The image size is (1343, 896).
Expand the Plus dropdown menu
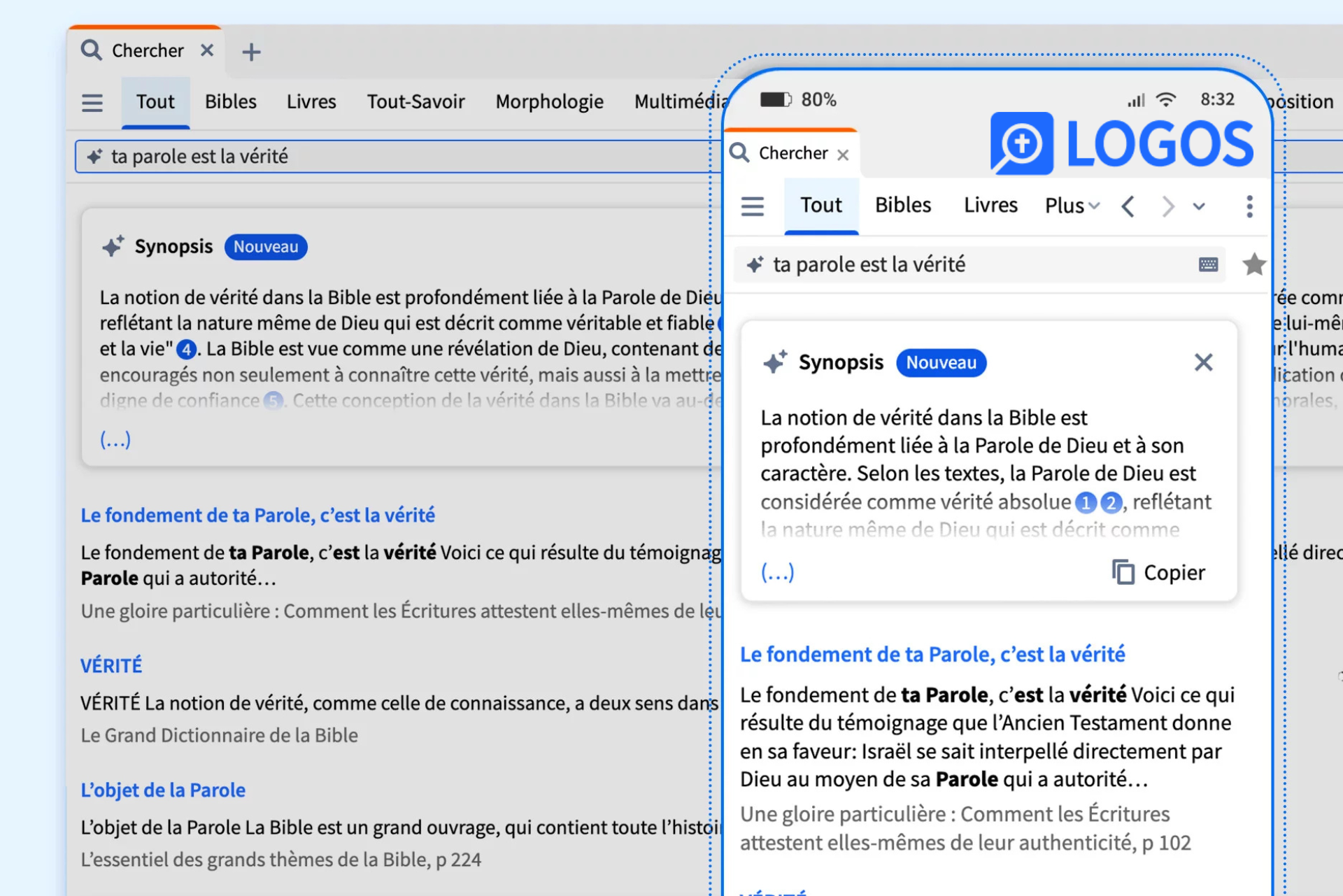tap(1072, 206)
